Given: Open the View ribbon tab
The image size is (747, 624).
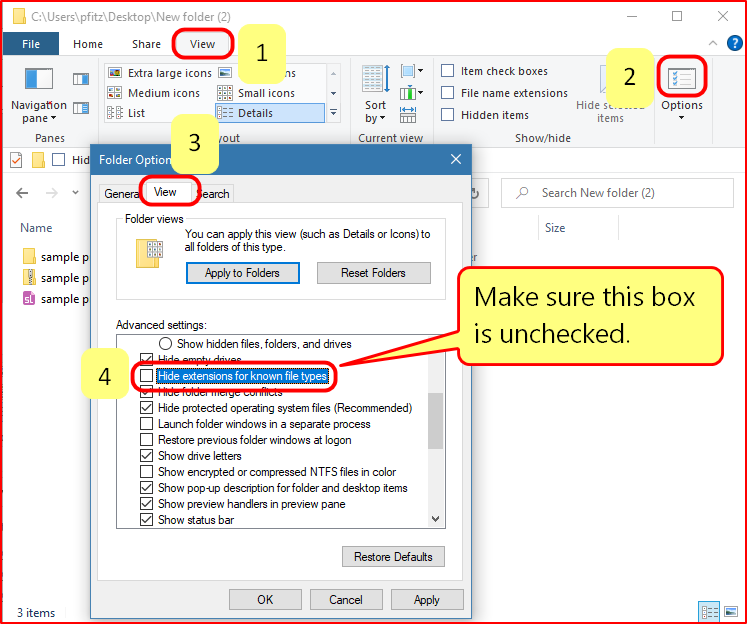Looking at the screenshot, I should coord(202,44).
